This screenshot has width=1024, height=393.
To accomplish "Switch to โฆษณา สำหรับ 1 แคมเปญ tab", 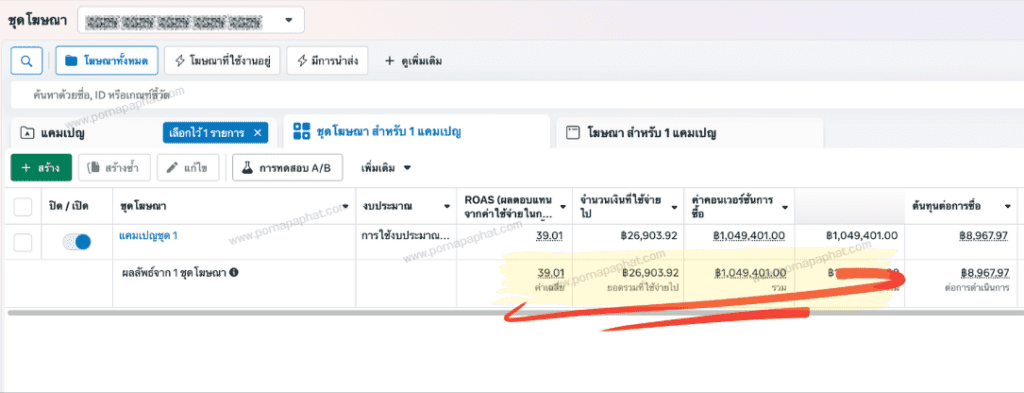I will coord(690,133).
